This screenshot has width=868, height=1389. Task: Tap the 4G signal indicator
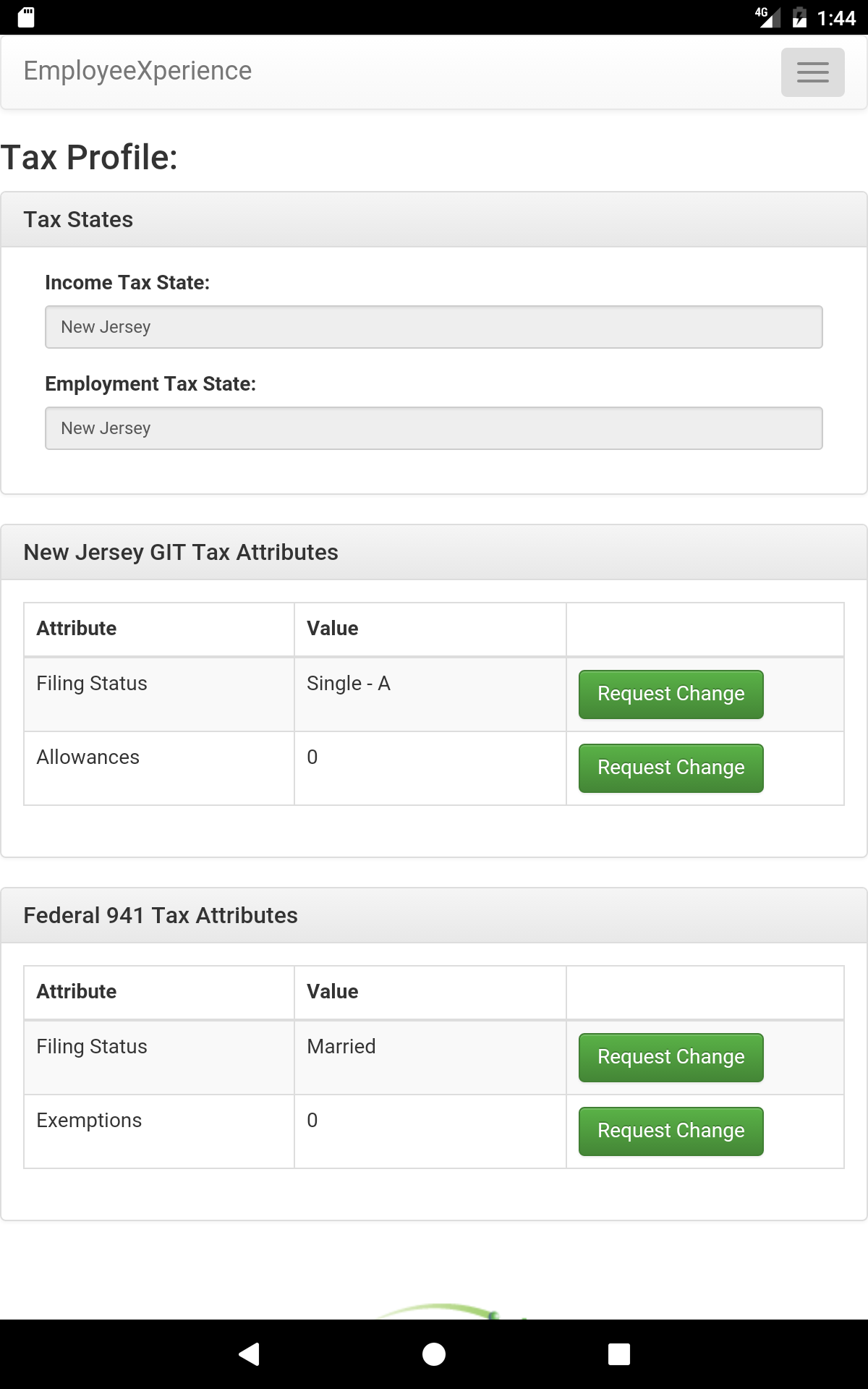[767, 17]
